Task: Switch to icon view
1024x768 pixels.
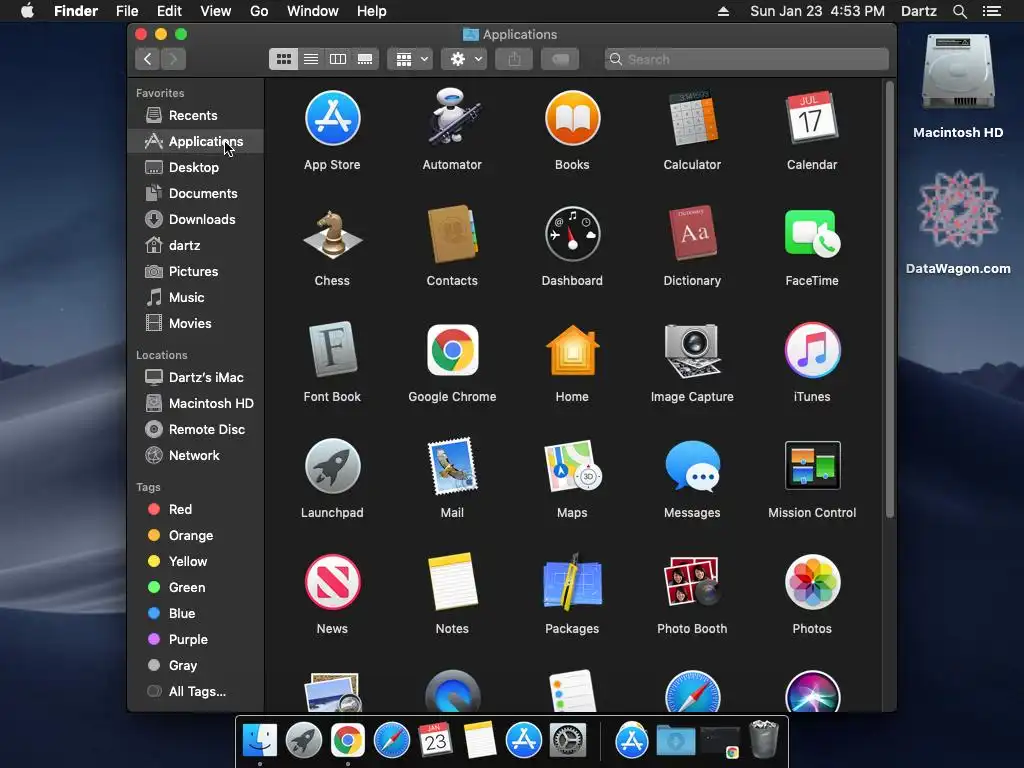Action: click(x=283, y=59)
